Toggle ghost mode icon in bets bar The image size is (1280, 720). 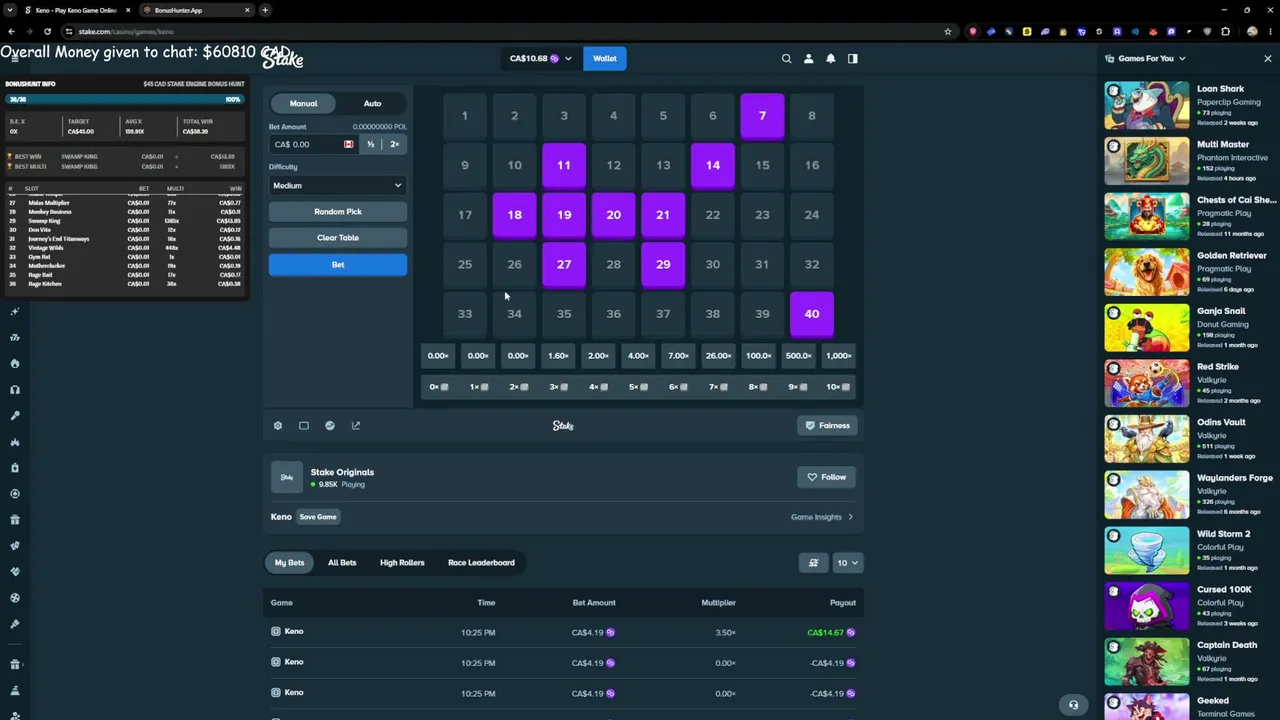point(813,563)
